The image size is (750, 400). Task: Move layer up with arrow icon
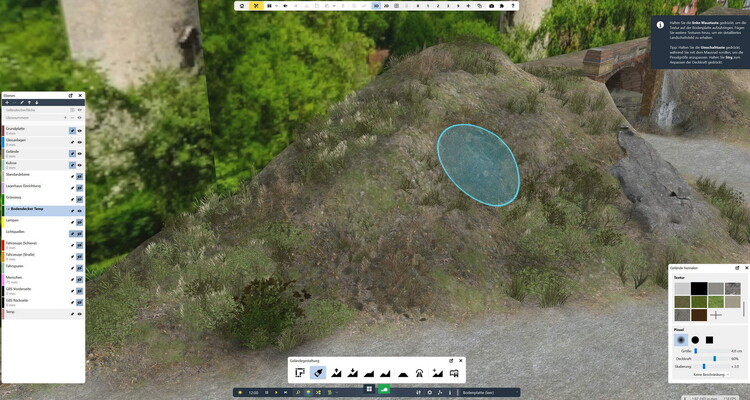(x=29, y=102)
